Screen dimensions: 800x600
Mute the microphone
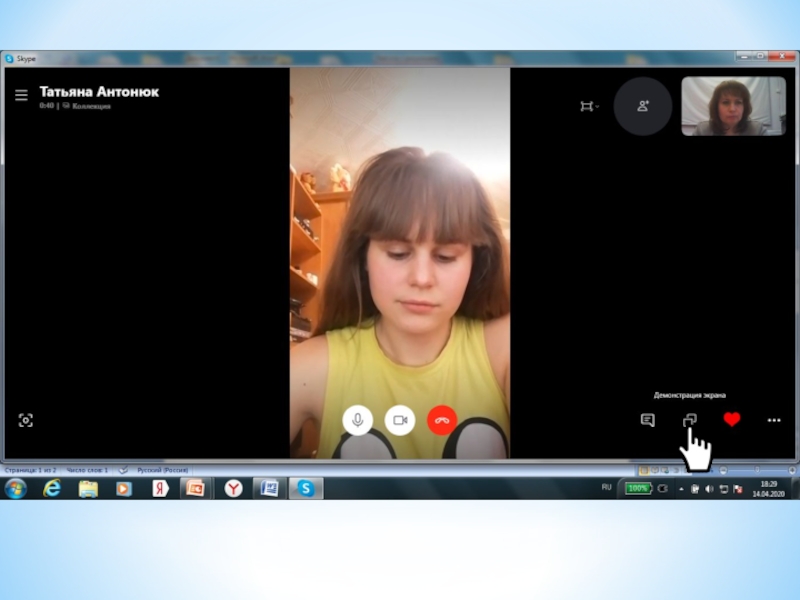pyautogui.click(x=357, y=420)
